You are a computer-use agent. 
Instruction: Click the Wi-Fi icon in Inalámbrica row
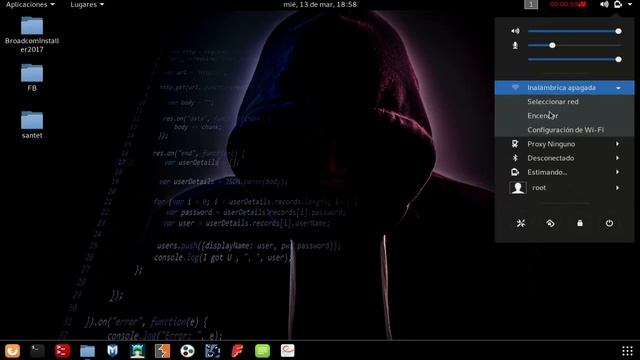pyautogui.click(x=516, y=88)
